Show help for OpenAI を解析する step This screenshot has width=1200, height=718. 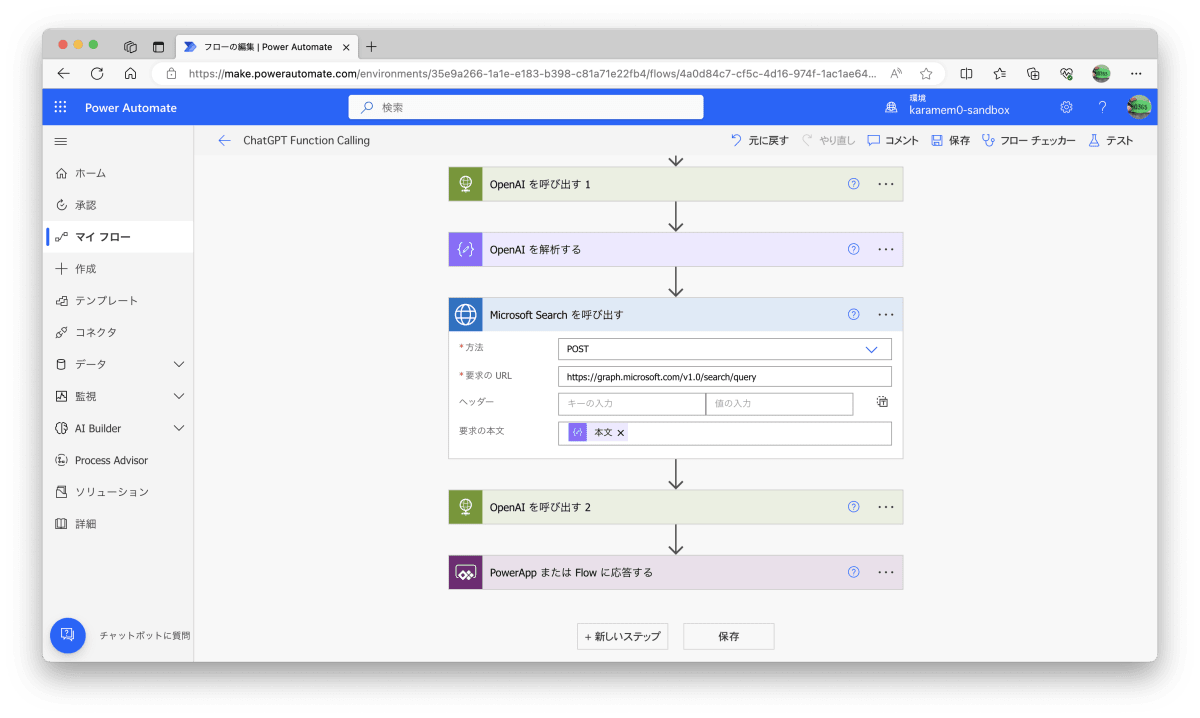[853, 249]
